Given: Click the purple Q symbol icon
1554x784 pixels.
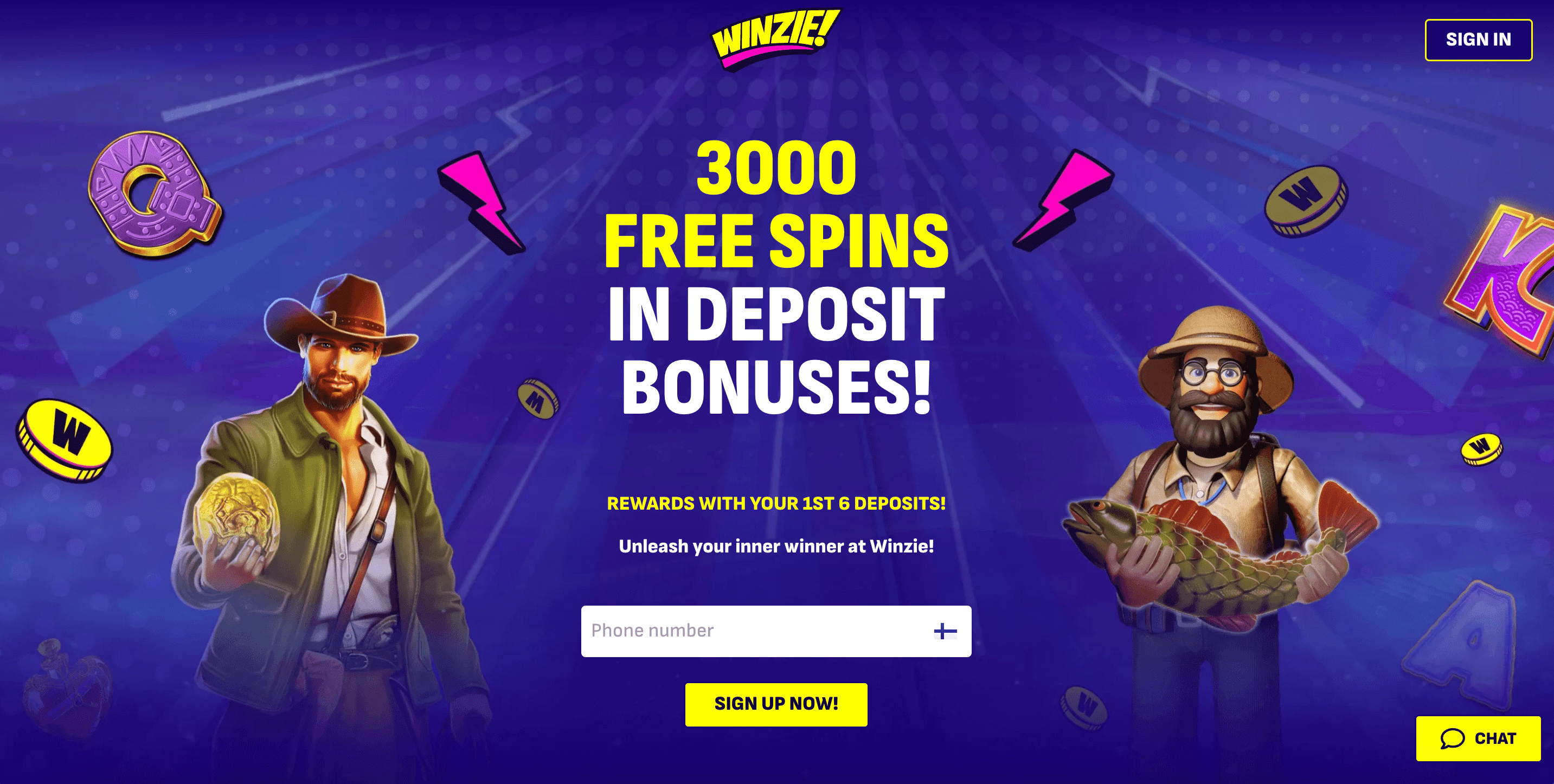Looking at the screenshot, I should (x=155, y=192).
